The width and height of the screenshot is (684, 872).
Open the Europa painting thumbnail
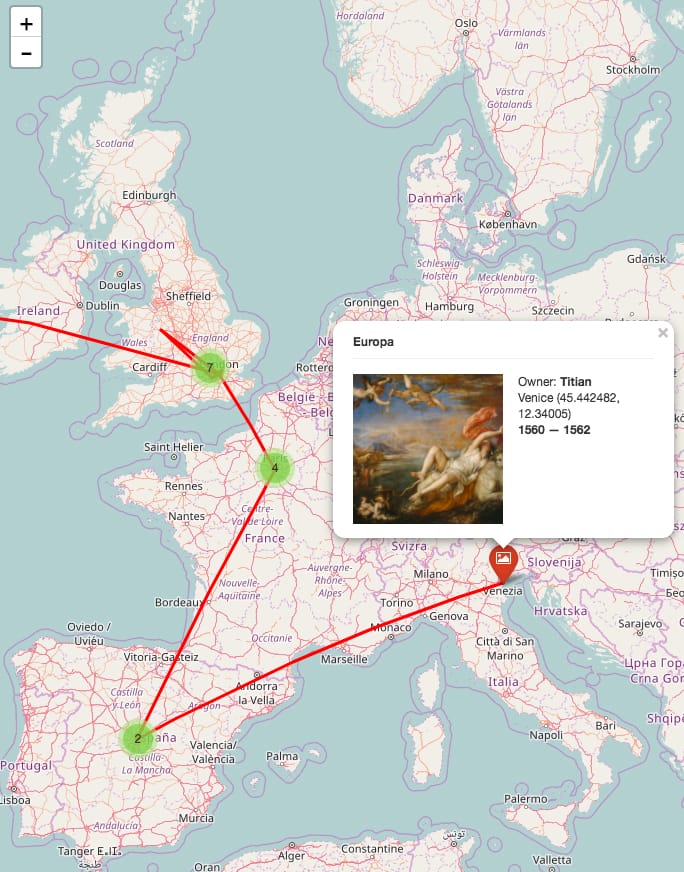pyautogui.click(x=428, y=449)
